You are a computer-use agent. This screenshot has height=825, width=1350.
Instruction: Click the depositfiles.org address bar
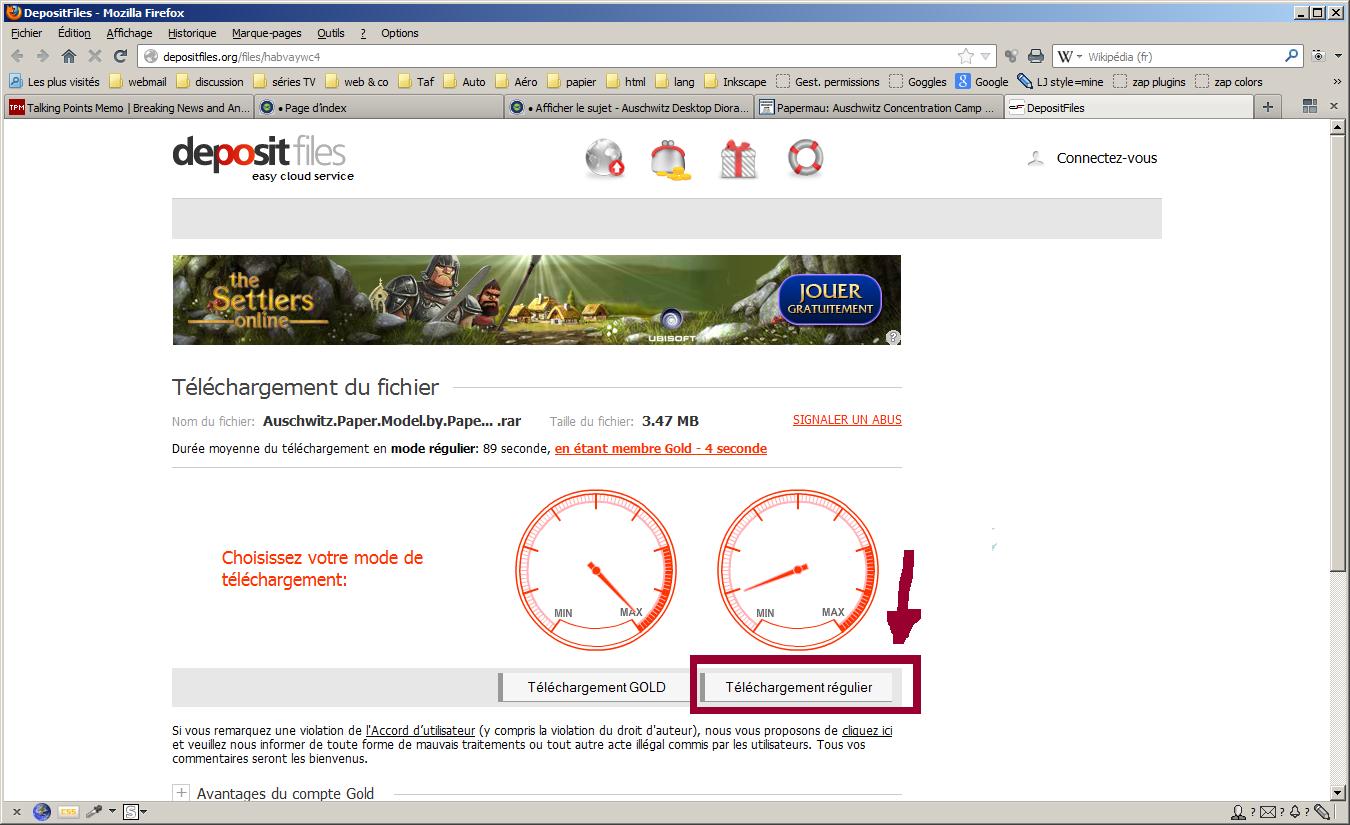pyautogui.click(x=550, y=56)
